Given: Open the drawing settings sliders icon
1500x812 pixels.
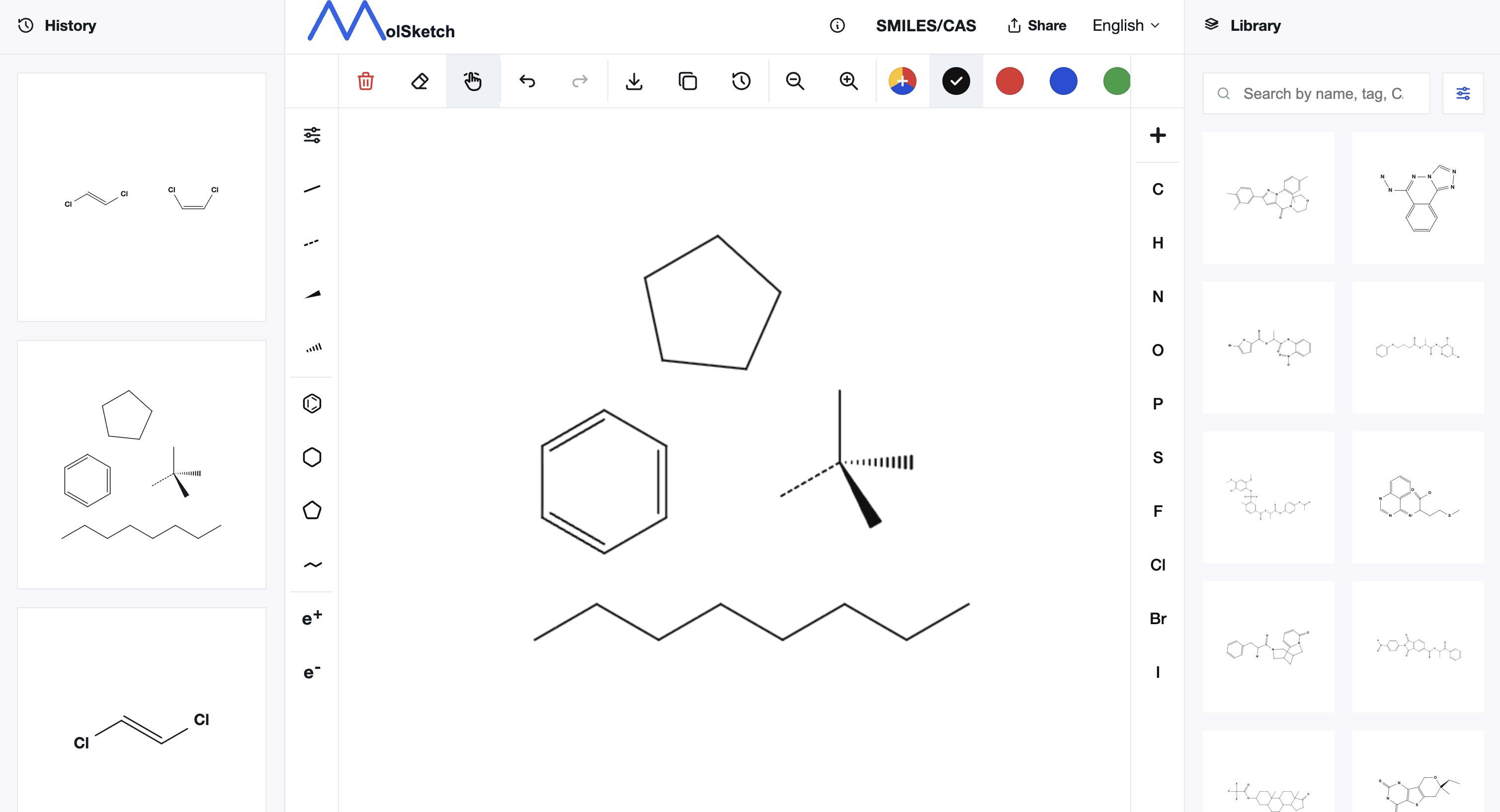Looking at the screenshot, I should pos(312,135).
